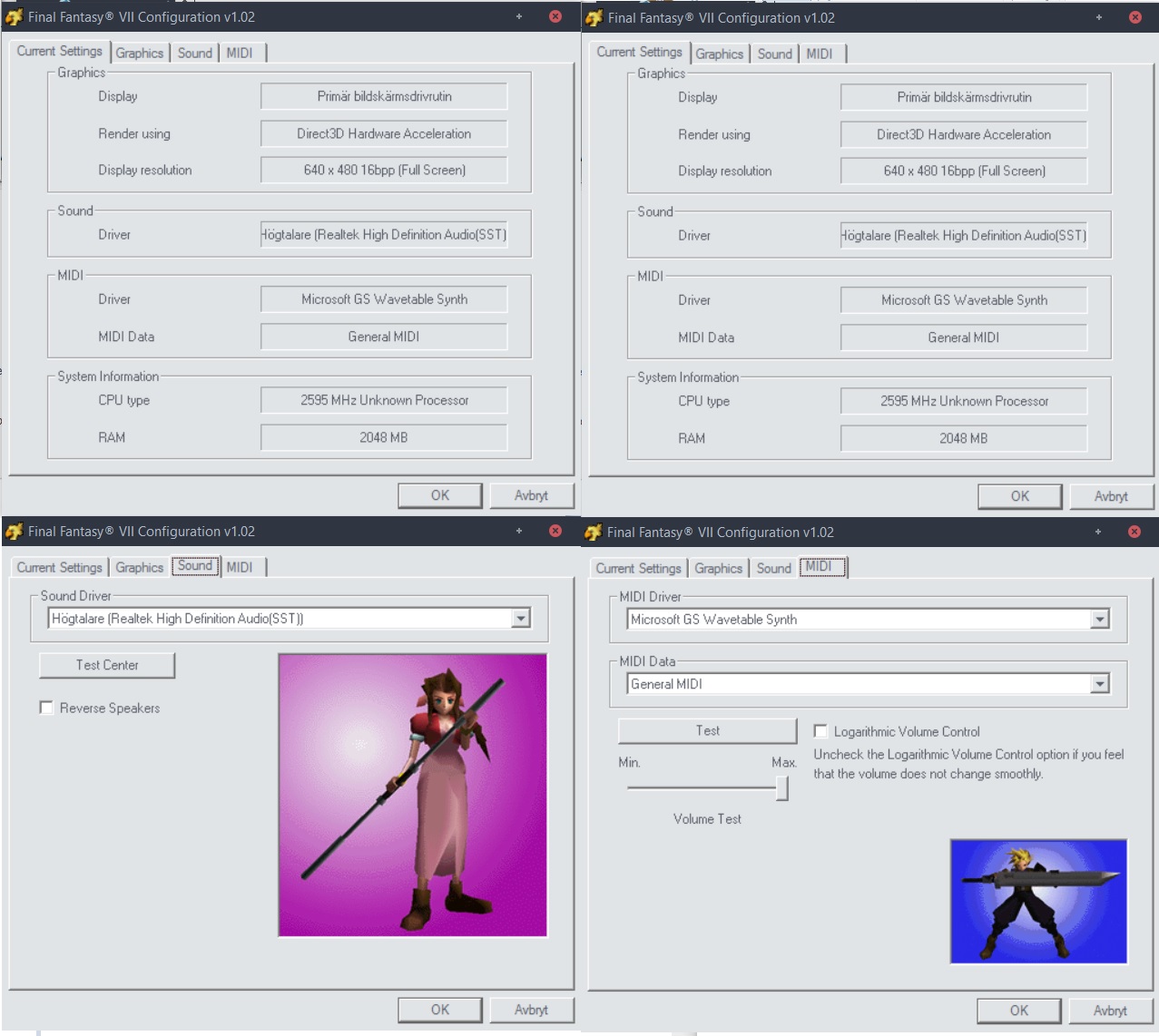The height and width of the screenshot is (1036, 1159).
Task: Click the app icon in the top-right window's title bar
Action: coord(594,18)
